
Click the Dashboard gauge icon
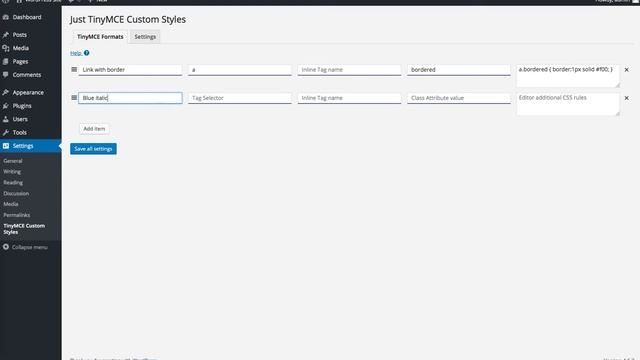6,17
